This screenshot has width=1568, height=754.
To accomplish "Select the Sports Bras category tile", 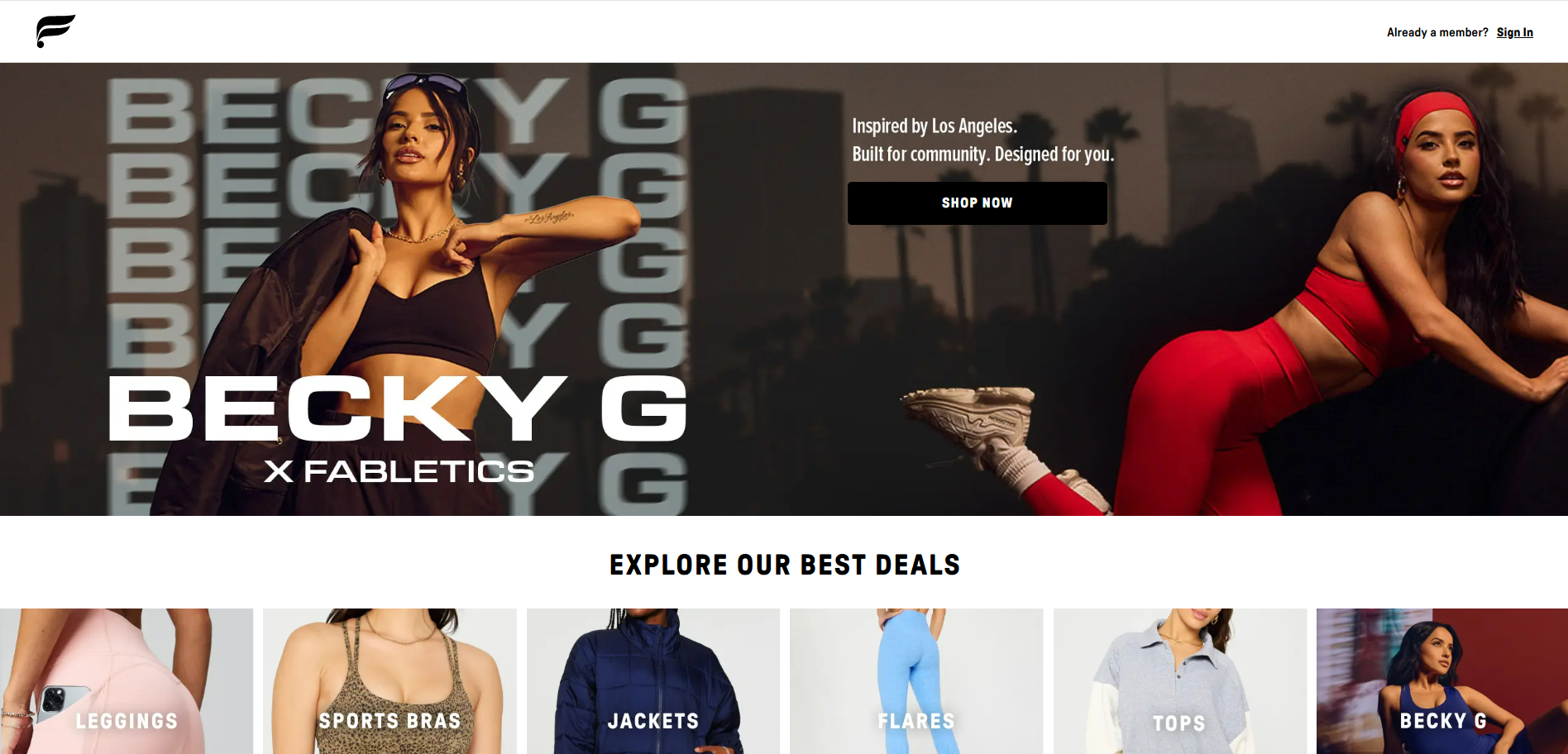I will click(390, 681).
